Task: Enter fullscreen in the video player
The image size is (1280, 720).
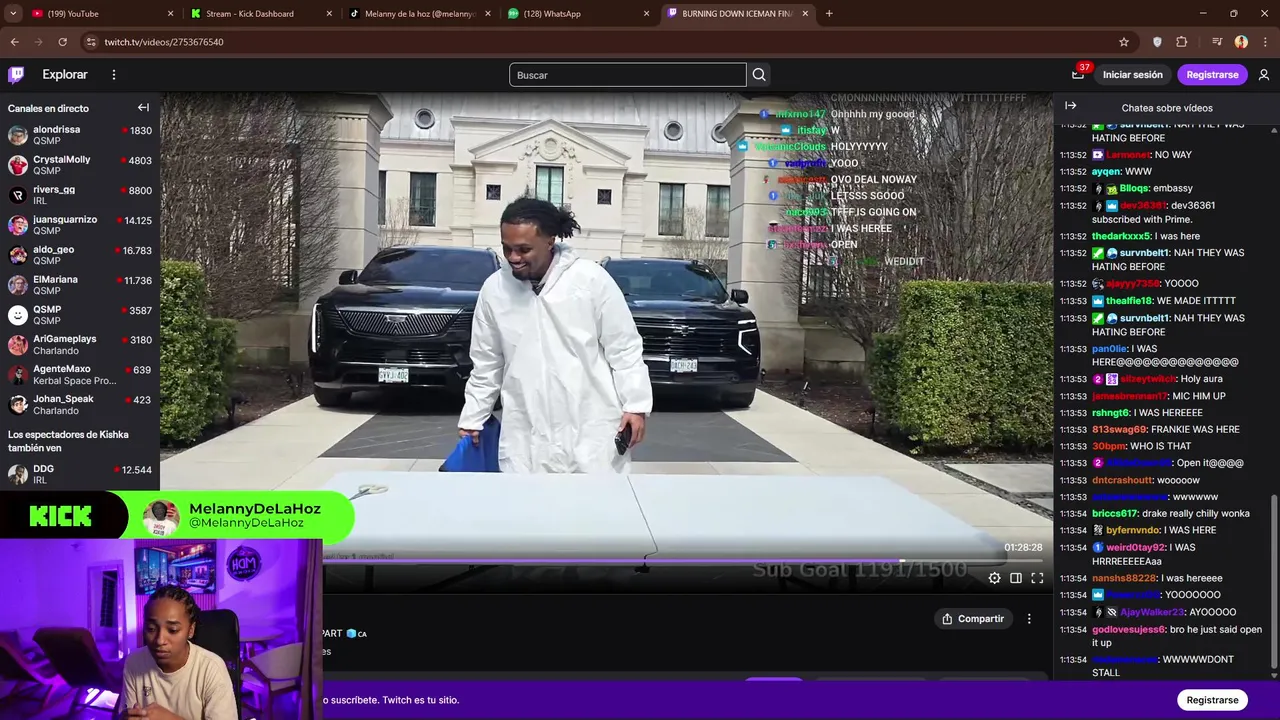Action: point(1037,578)
